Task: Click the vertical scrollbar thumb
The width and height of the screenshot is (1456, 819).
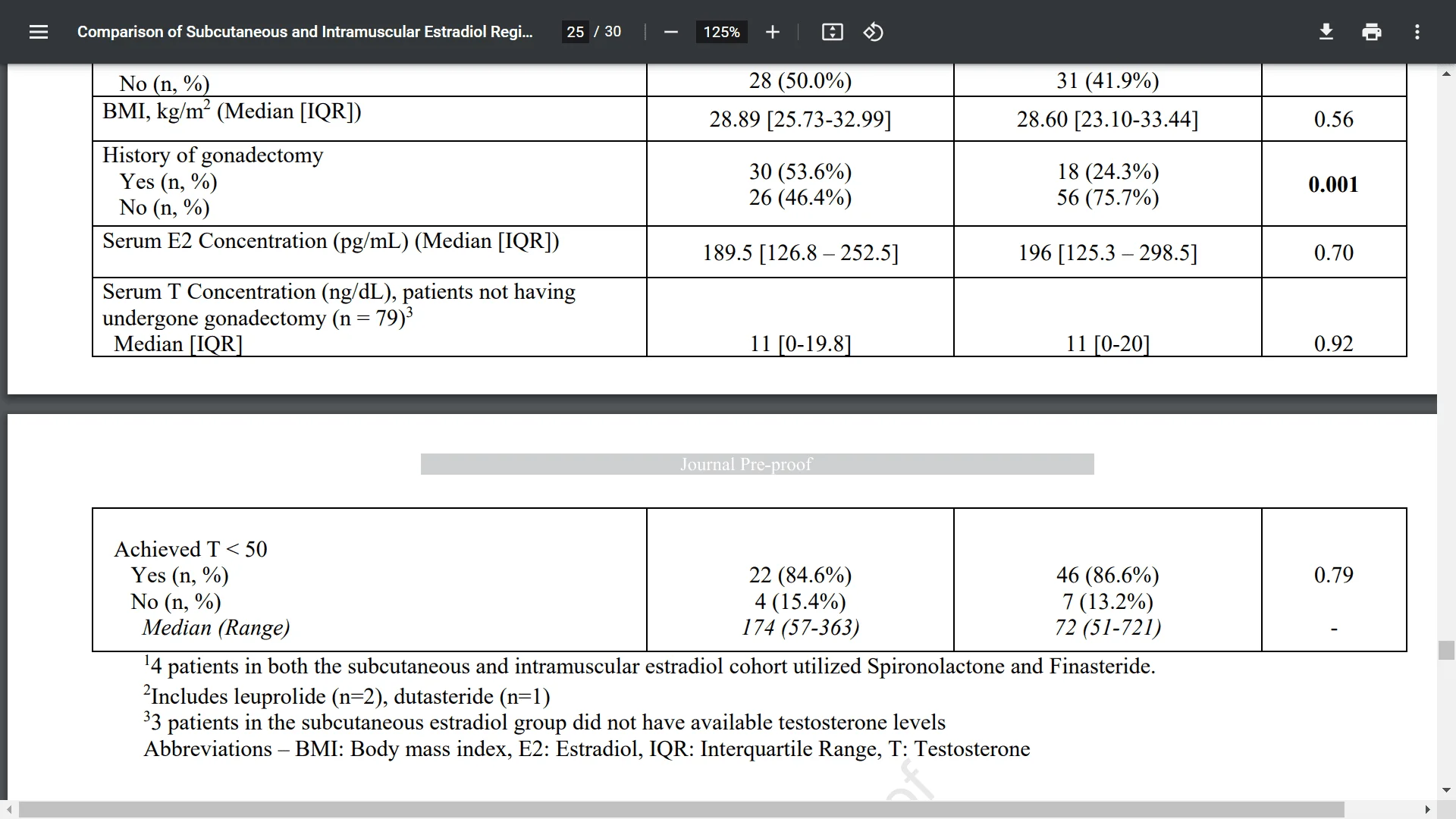Action: click(x=1446, y=651)
